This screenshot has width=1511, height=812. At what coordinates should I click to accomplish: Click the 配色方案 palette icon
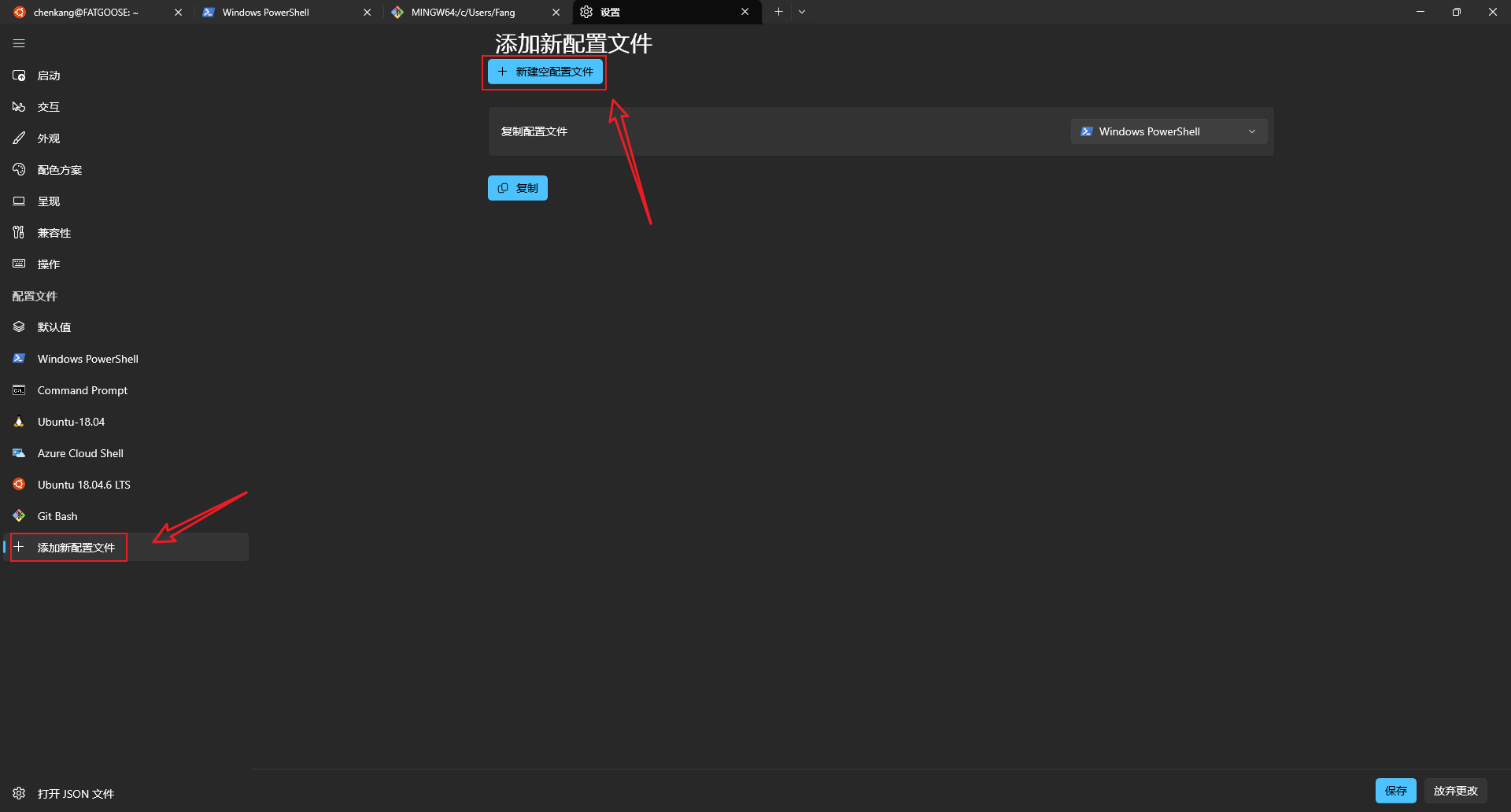19,169
